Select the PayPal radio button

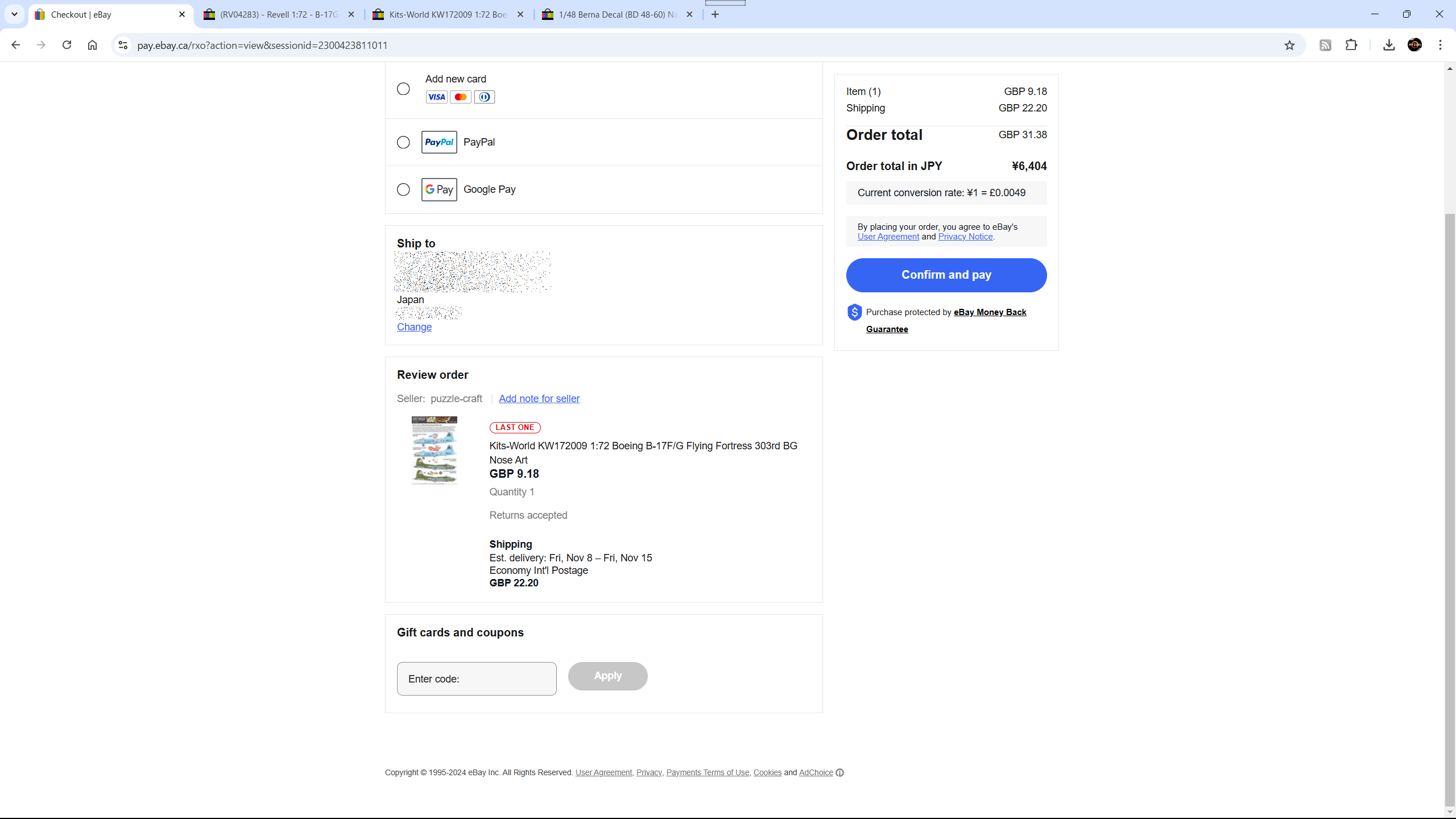pos(403,142)
